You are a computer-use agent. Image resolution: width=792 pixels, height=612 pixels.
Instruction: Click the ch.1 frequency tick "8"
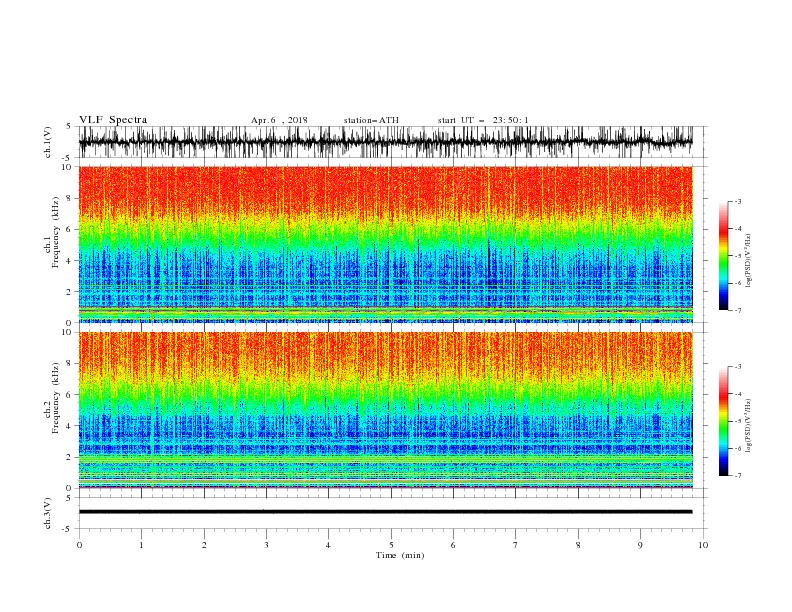[x=69, y=198]
